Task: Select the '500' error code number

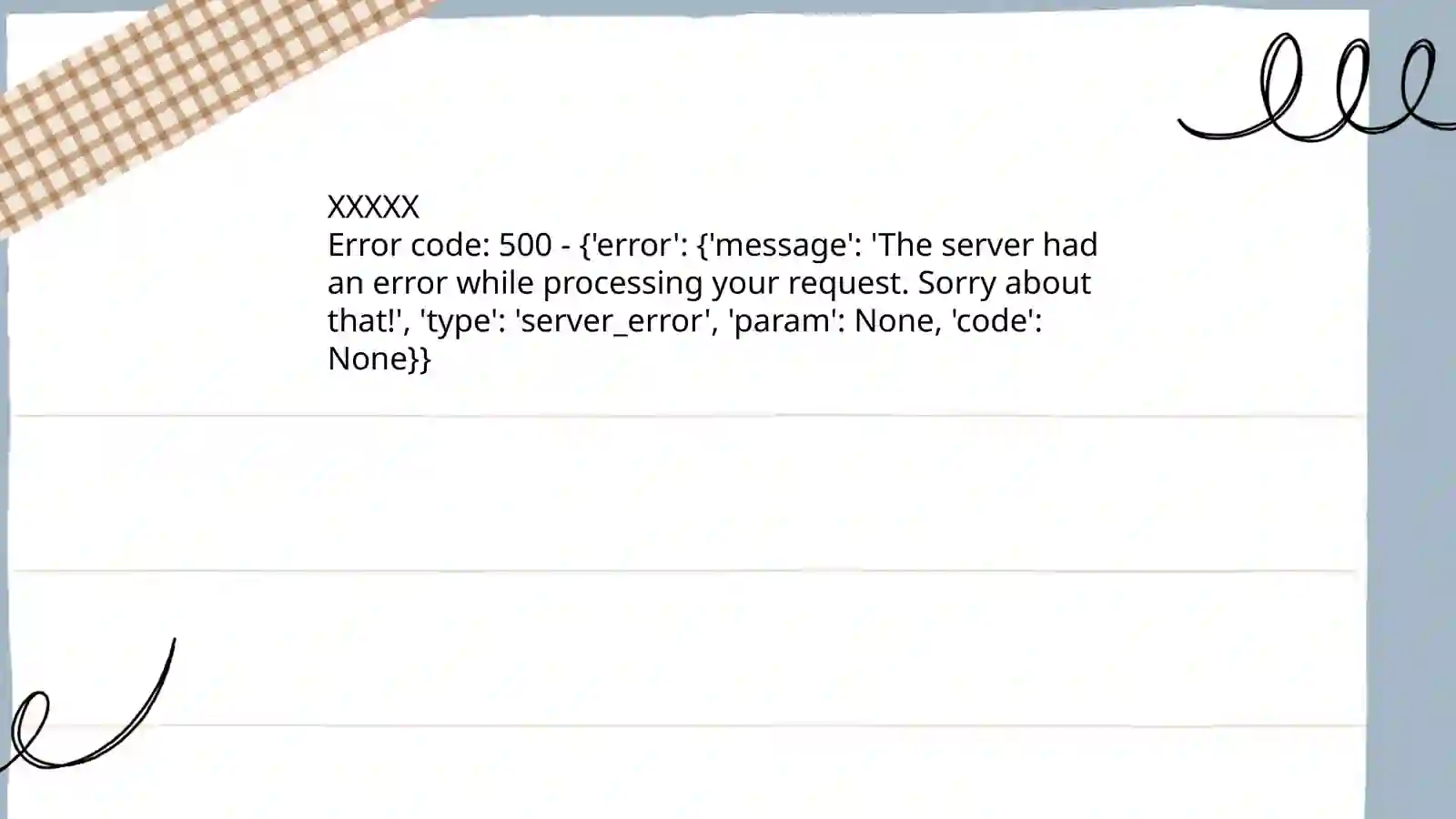Action: (525, 245)
